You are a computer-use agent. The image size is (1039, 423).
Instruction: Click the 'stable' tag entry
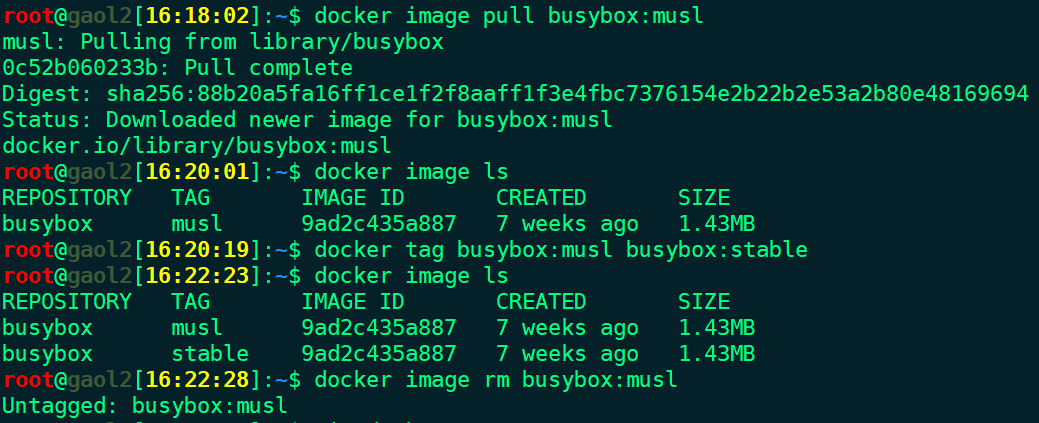tap(210, 354)
